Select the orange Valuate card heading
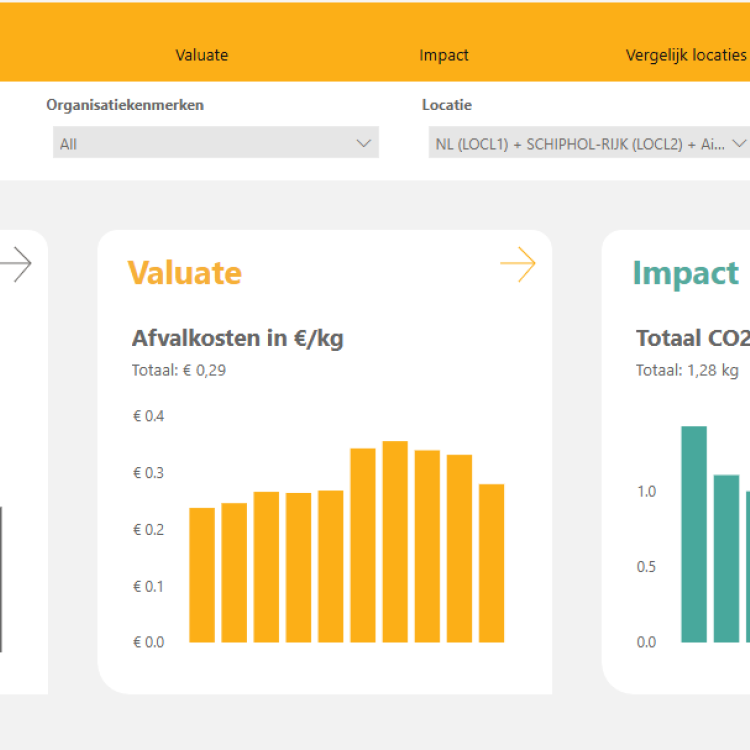This screenshot has width=750, height=750. (184, 272)
